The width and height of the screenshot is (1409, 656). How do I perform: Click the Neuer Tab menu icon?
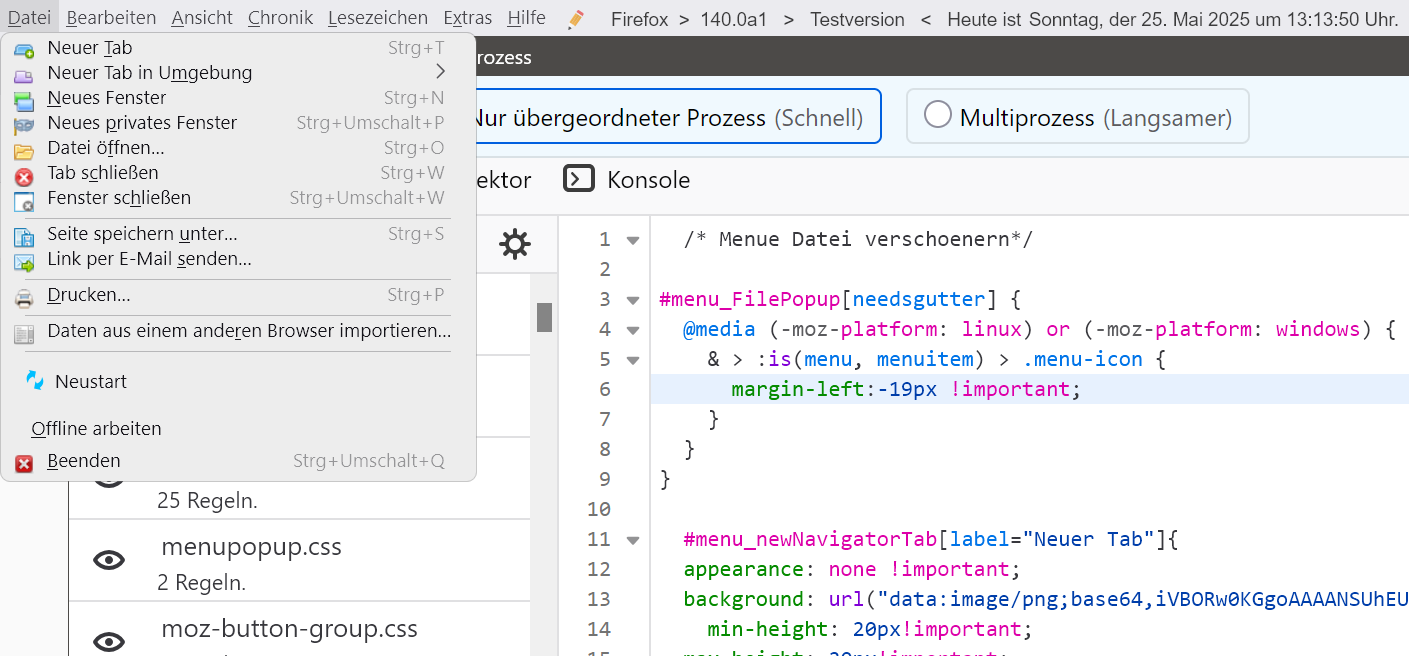(x=24, y=49)
